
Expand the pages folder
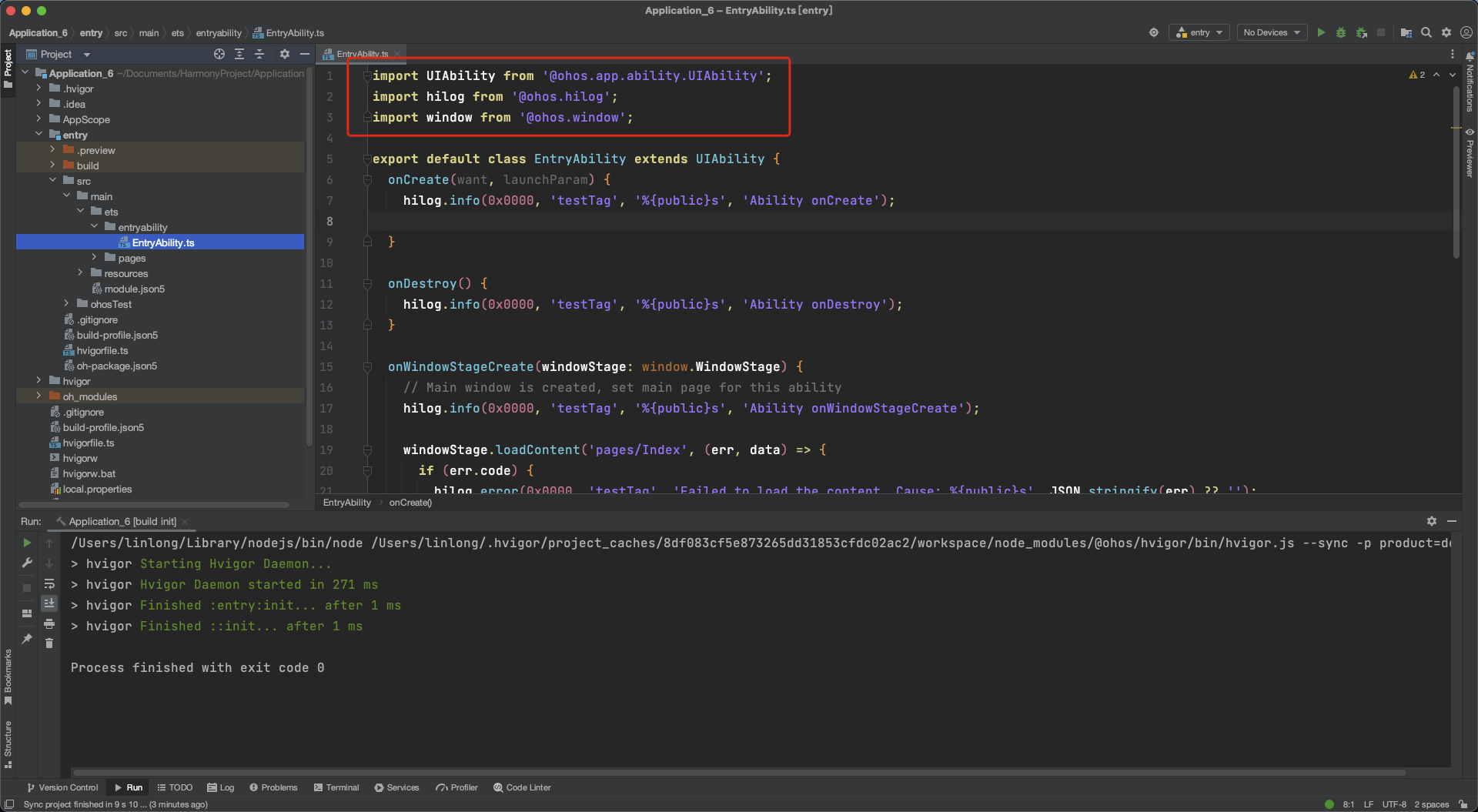(94, 258)
